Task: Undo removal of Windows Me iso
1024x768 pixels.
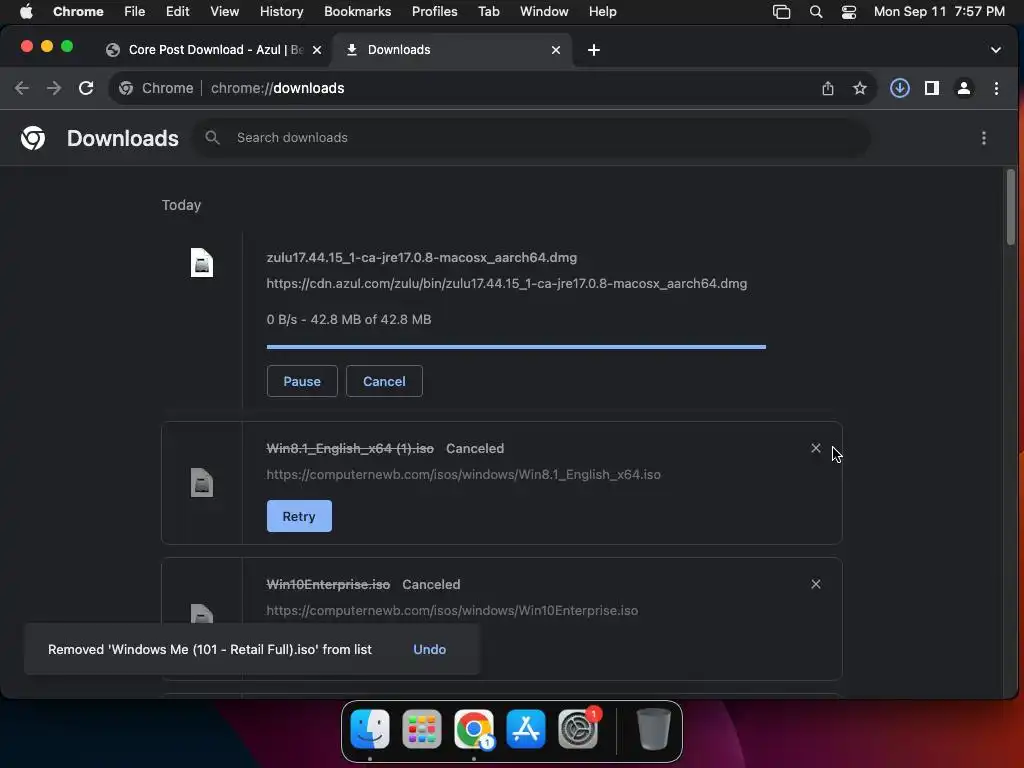Action: click(430, 649)
